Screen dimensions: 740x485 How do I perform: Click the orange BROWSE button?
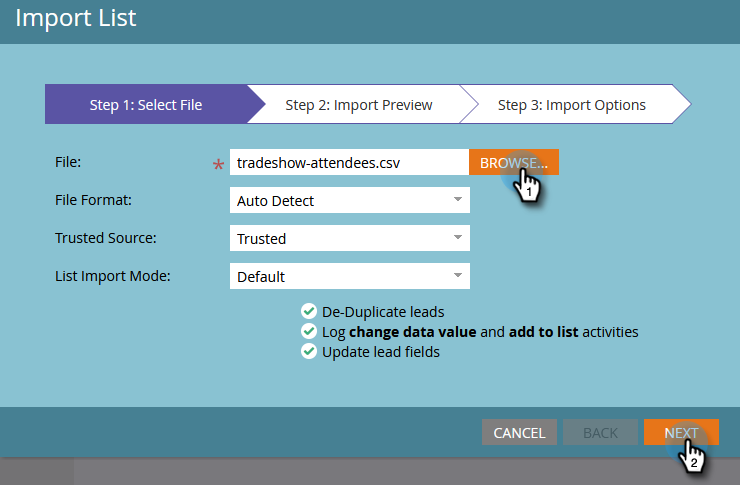pos(514,162)
